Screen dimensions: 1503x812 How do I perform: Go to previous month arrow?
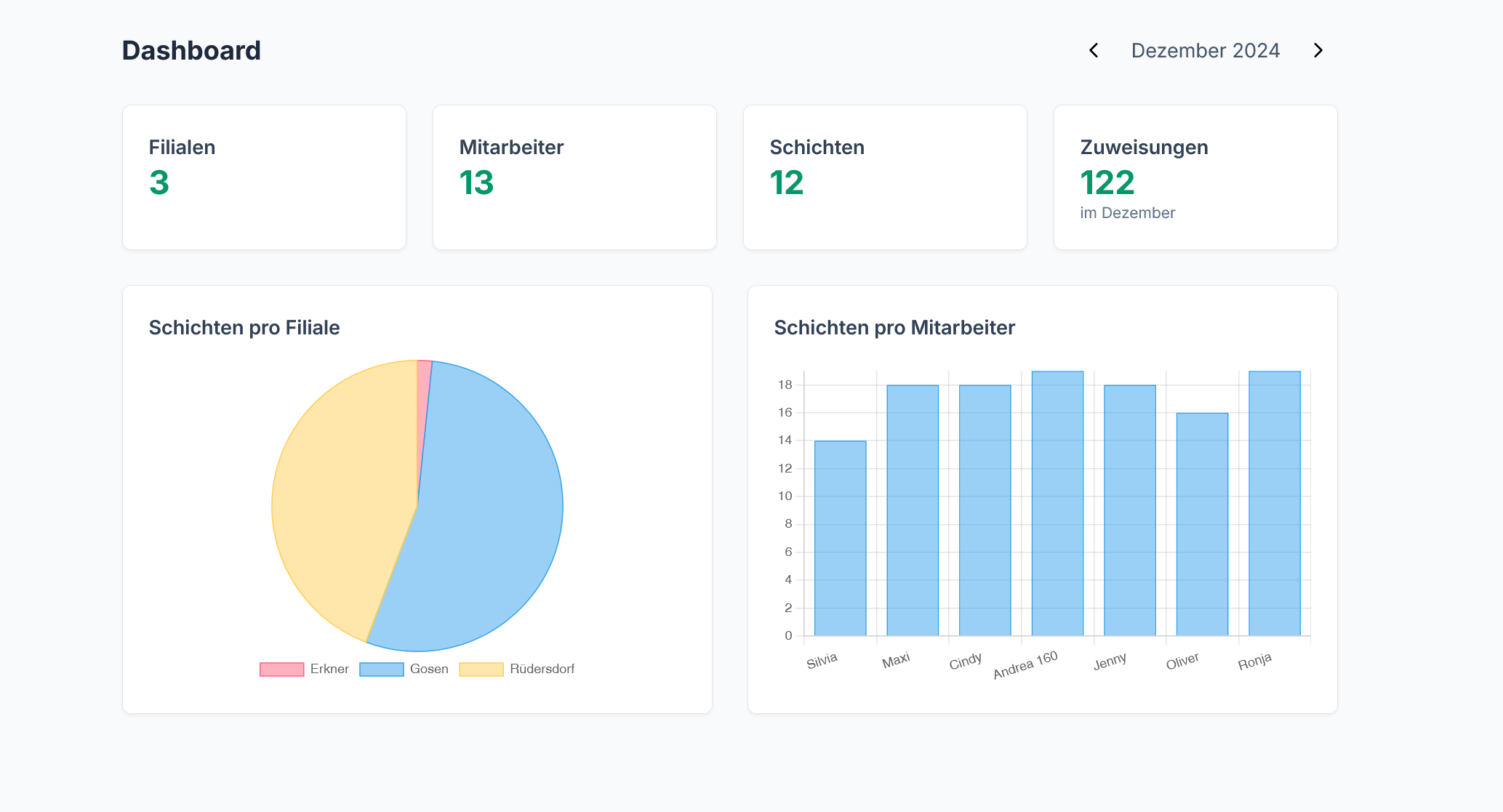[x=1094, y=50]
